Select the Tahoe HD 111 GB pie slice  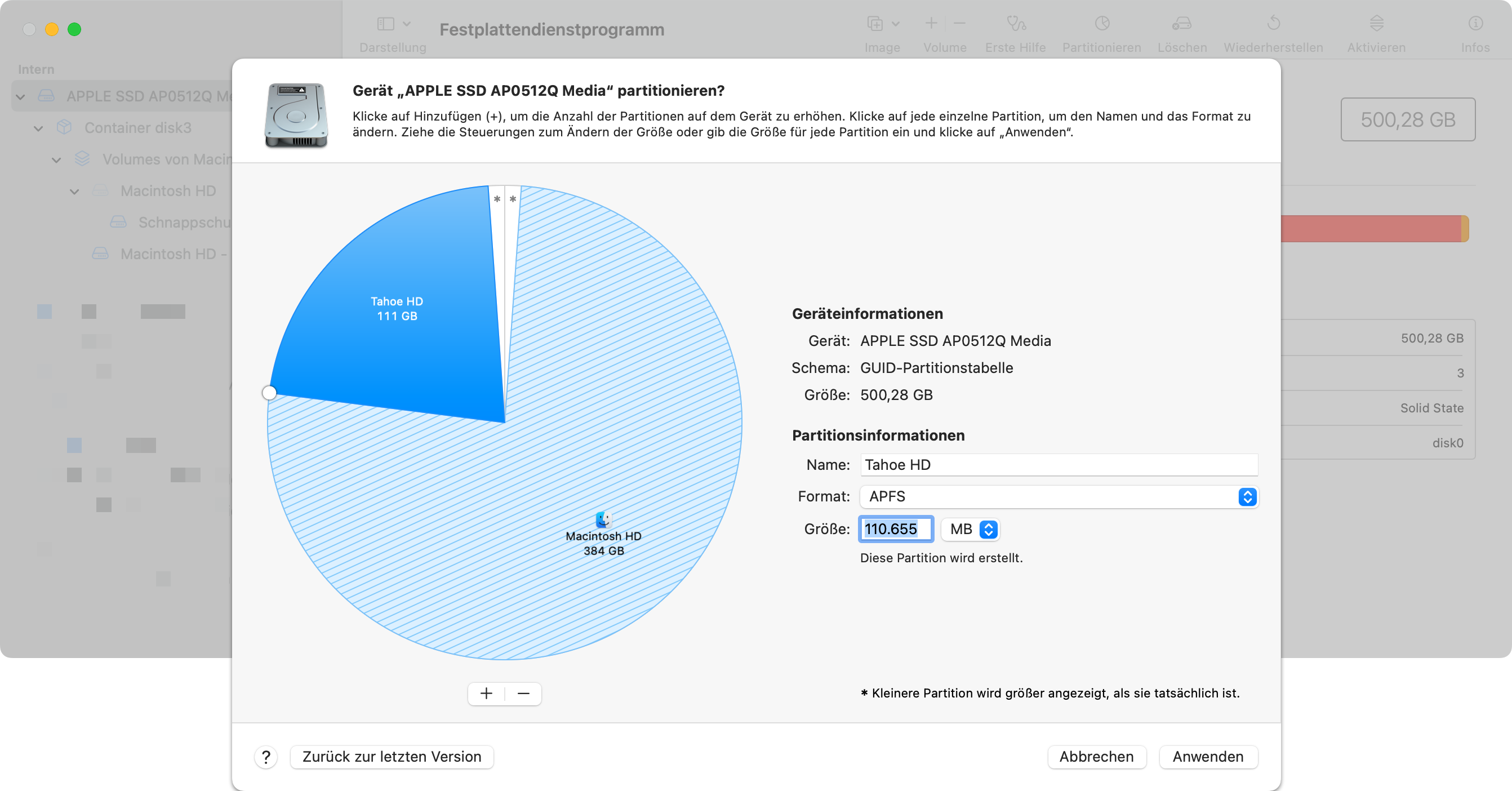(x=397, y=308)
